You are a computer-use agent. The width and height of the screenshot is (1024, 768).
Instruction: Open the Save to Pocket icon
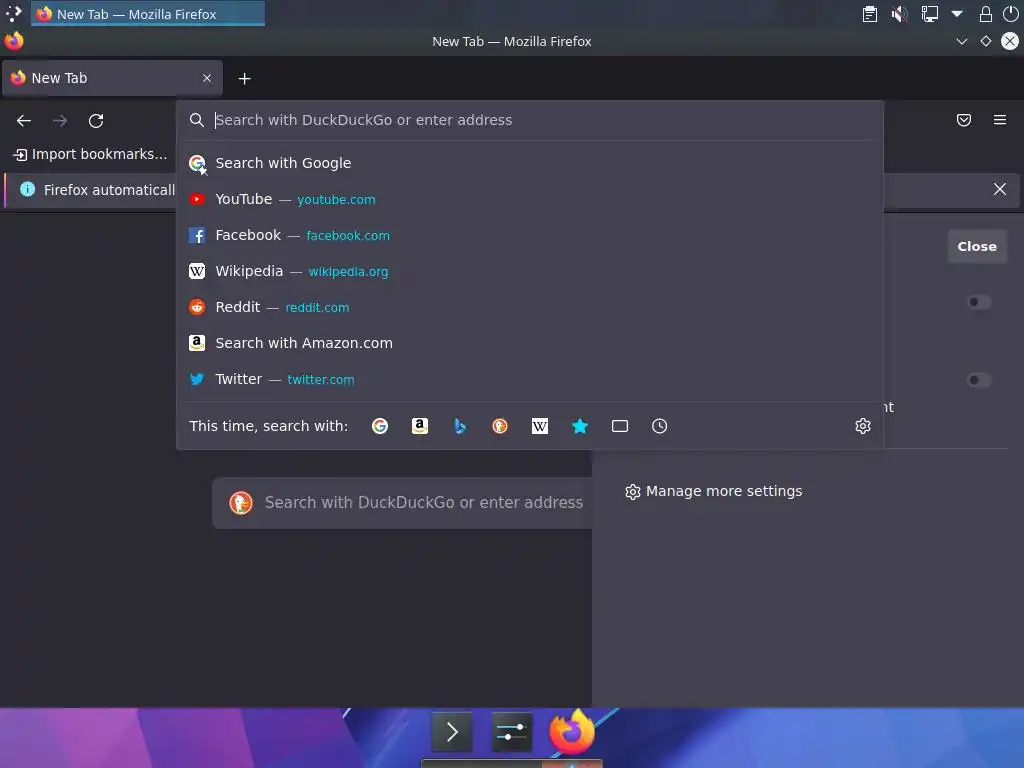(x=964, y=120)
